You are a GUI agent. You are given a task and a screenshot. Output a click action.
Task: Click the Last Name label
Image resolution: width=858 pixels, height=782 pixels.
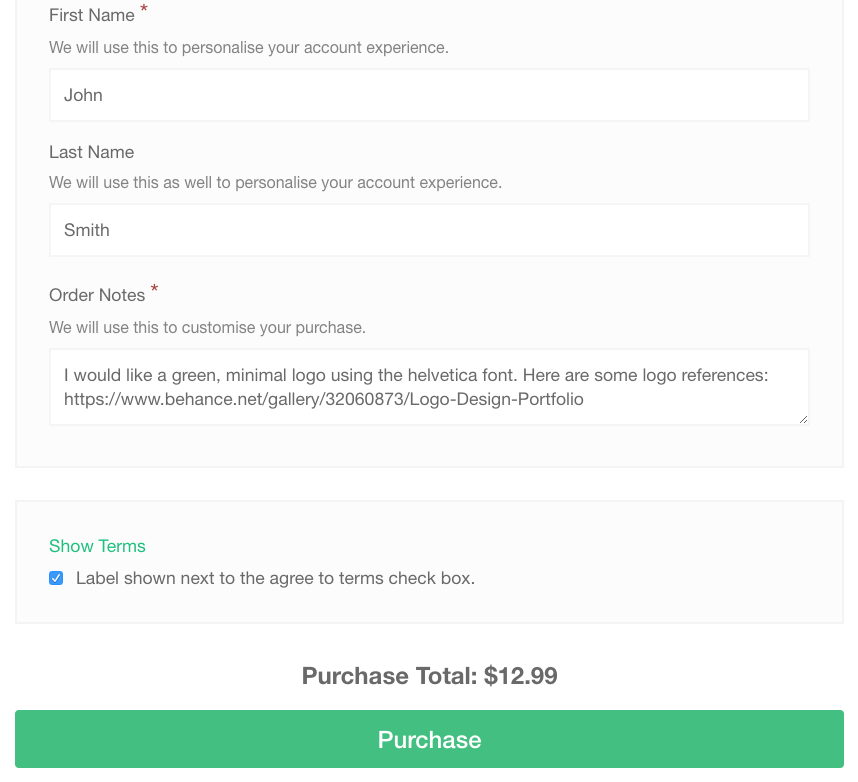point(91,152)
